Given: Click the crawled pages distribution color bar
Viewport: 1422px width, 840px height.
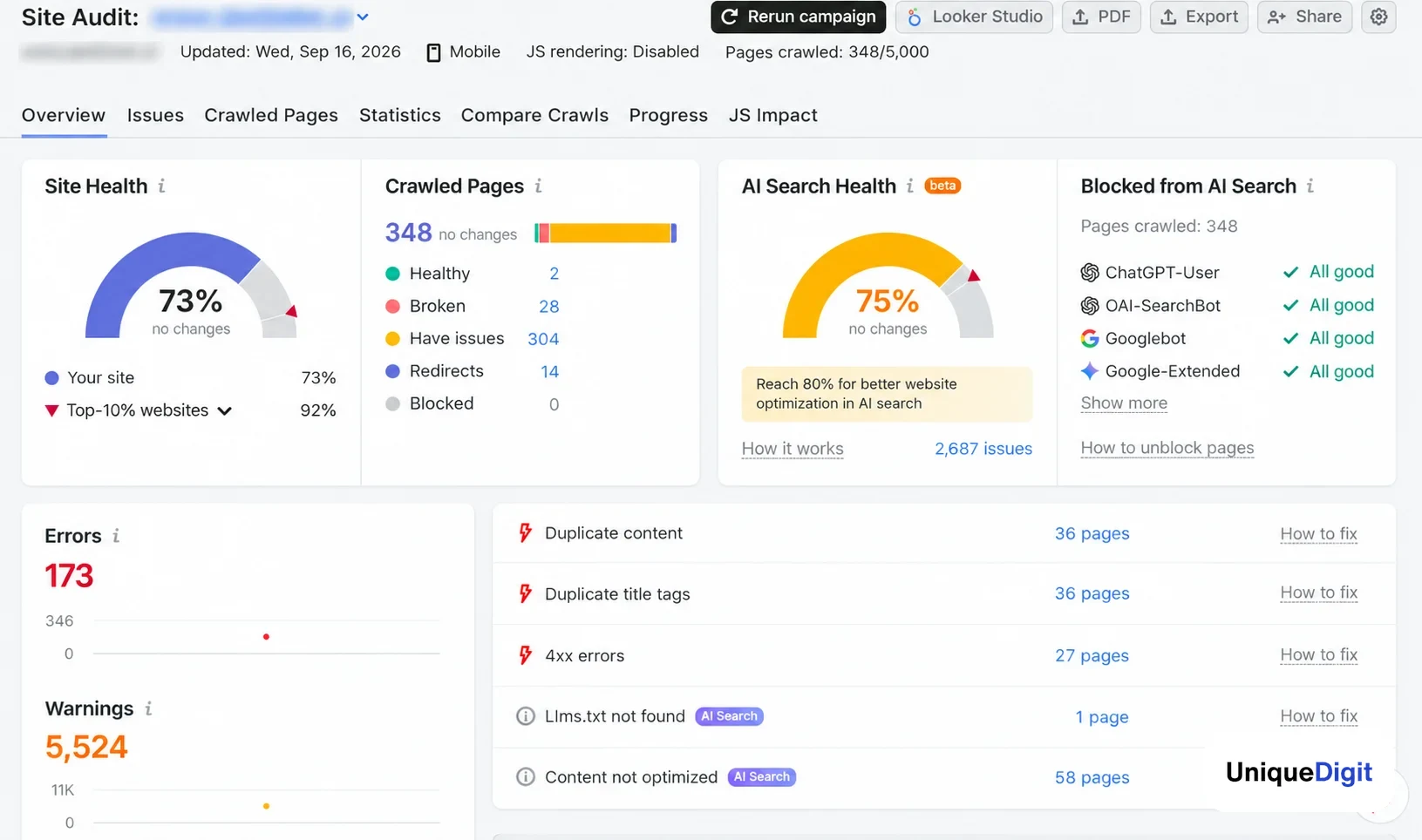Looking at the screenshot, I should 606,233.
